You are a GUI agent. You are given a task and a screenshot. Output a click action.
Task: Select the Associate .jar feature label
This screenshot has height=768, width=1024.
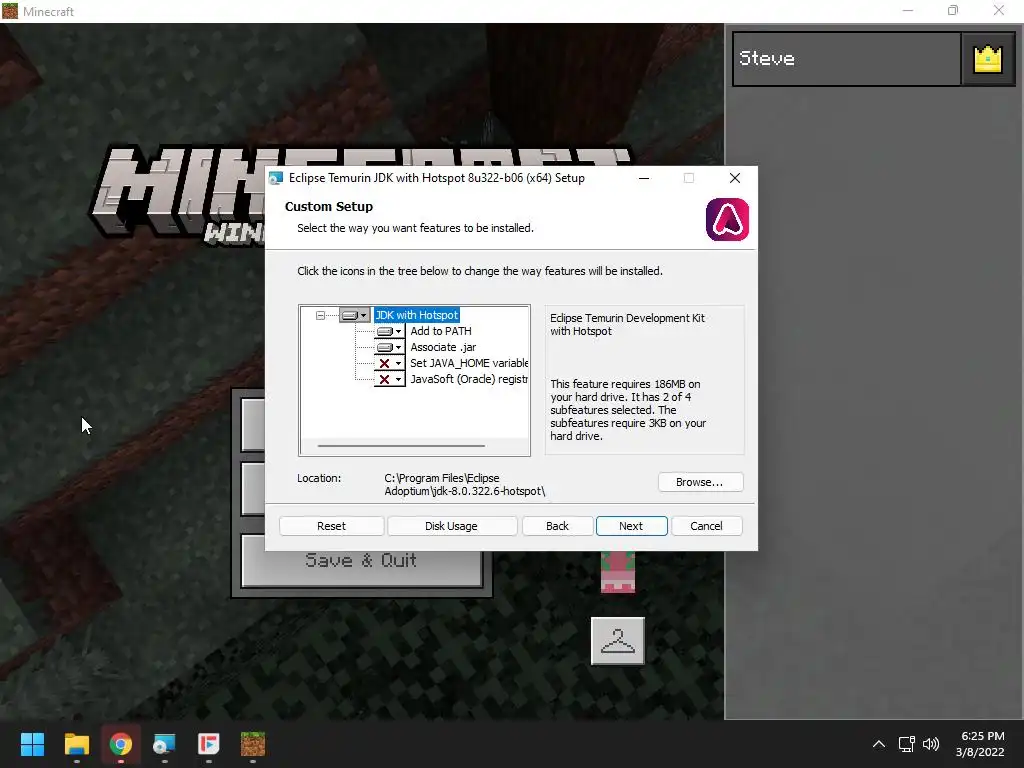coord(443,347)
